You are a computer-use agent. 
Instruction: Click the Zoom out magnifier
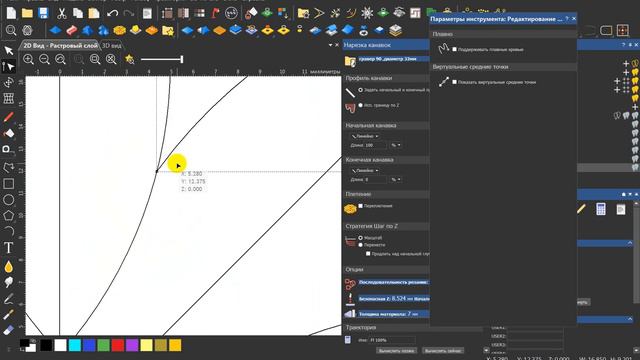pos(44,60)
